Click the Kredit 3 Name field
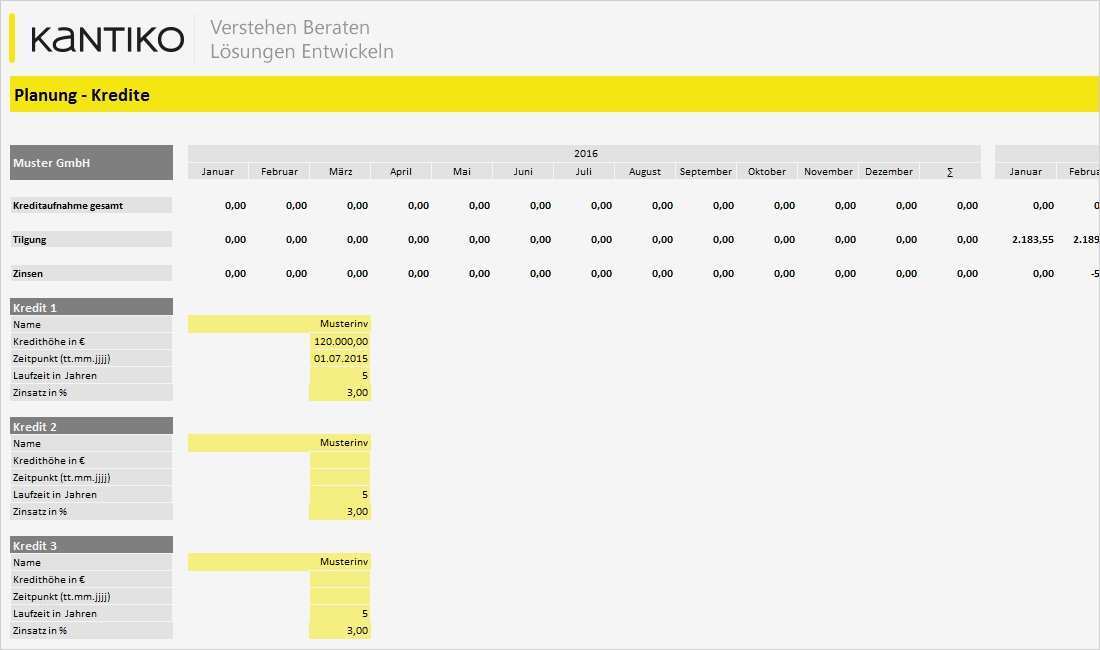 click(279, 562)
